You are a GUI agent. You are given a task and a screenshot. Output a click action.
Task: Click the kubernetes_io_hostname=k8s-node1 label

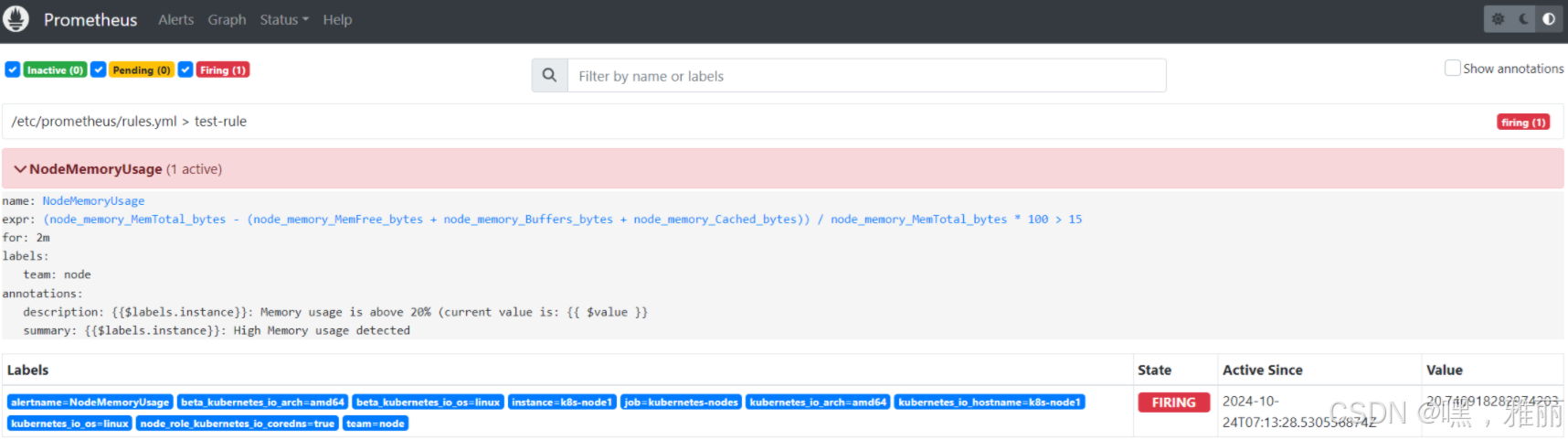[990, 402]
